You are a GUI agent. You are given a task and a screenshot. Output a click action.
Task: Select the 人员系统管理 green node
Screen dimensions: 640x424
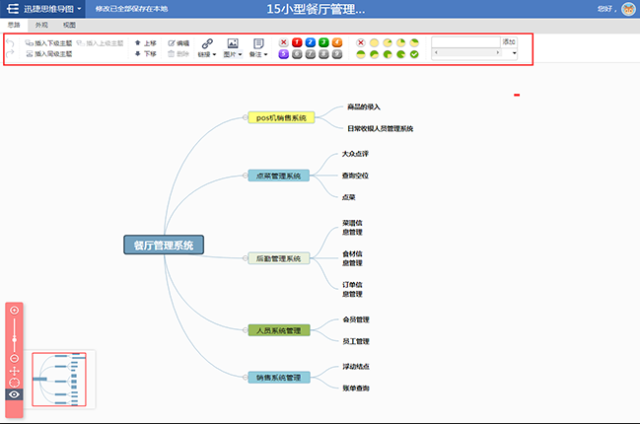click(279, 330)
